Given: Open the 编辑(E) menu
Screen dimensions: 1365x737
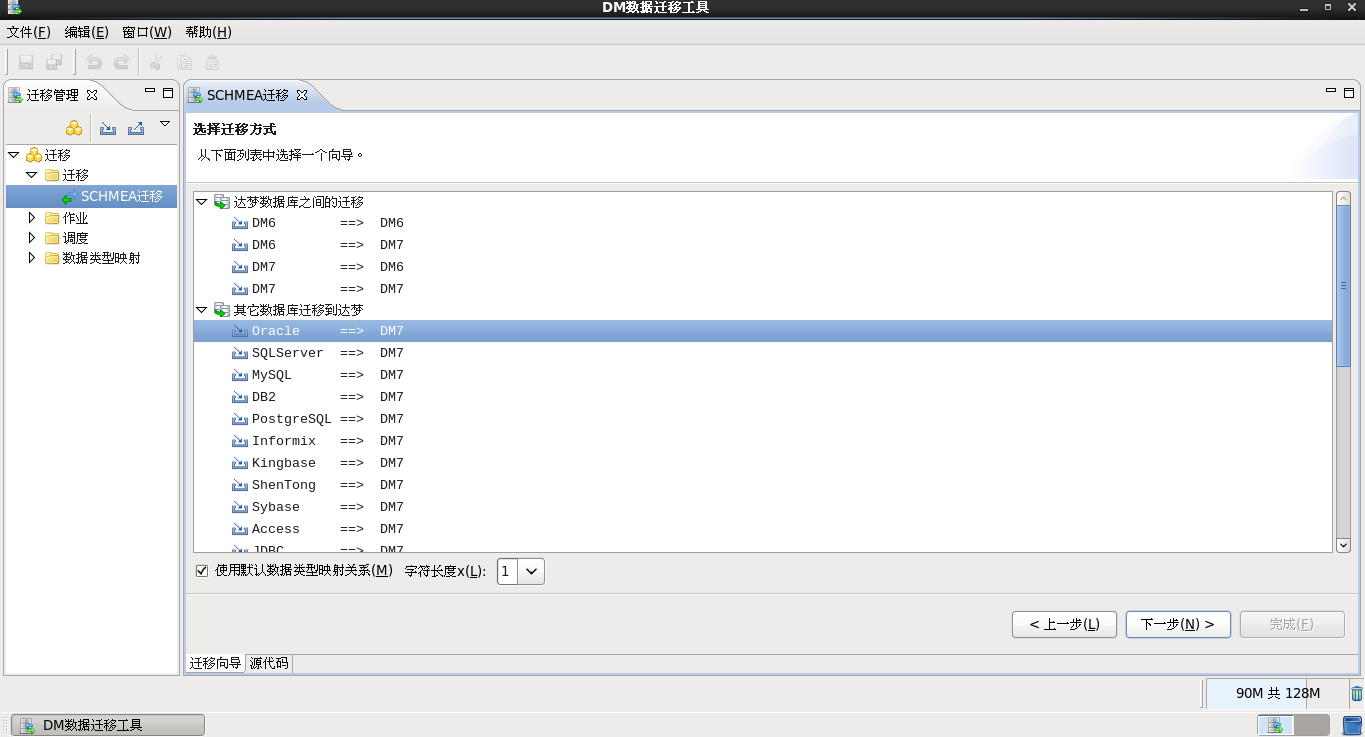Looking at the screenshot, I should tap(86, 32).
